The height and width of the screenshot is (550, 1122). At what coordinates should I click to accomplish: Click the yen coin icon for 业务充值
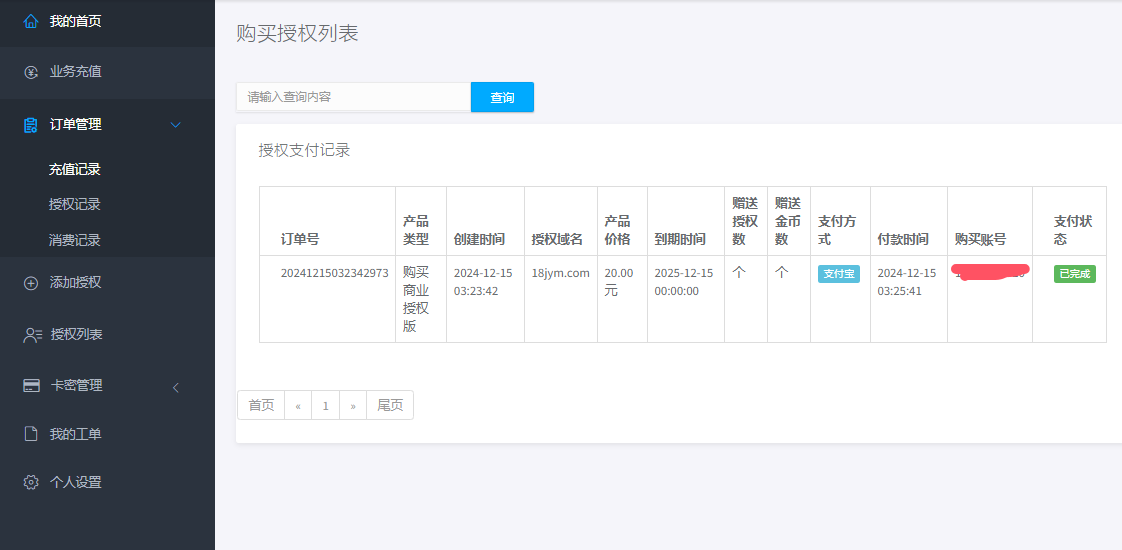(31, 72)
